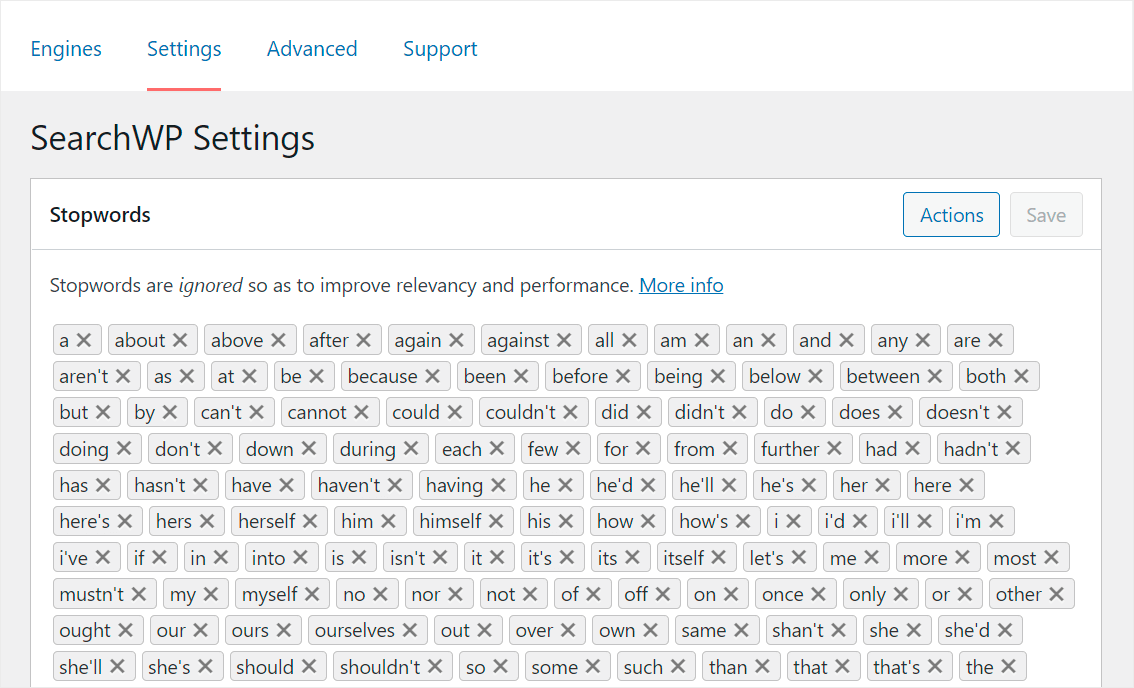Click the "mustn't" stopword text
The height and width of the screenshot is (688, 1134).
92,594
